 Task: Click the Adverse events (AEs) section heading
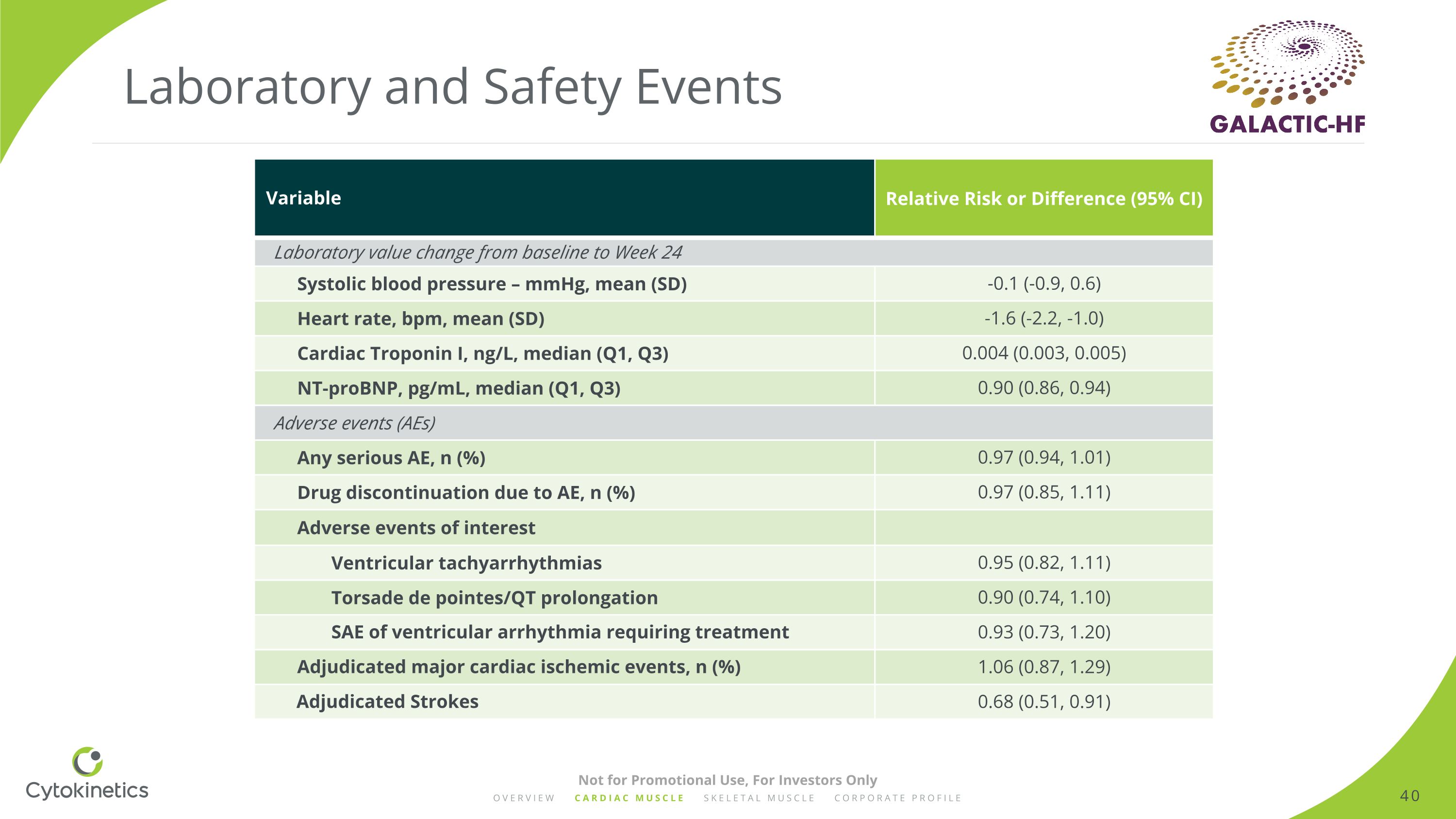(x=354, y=423)
